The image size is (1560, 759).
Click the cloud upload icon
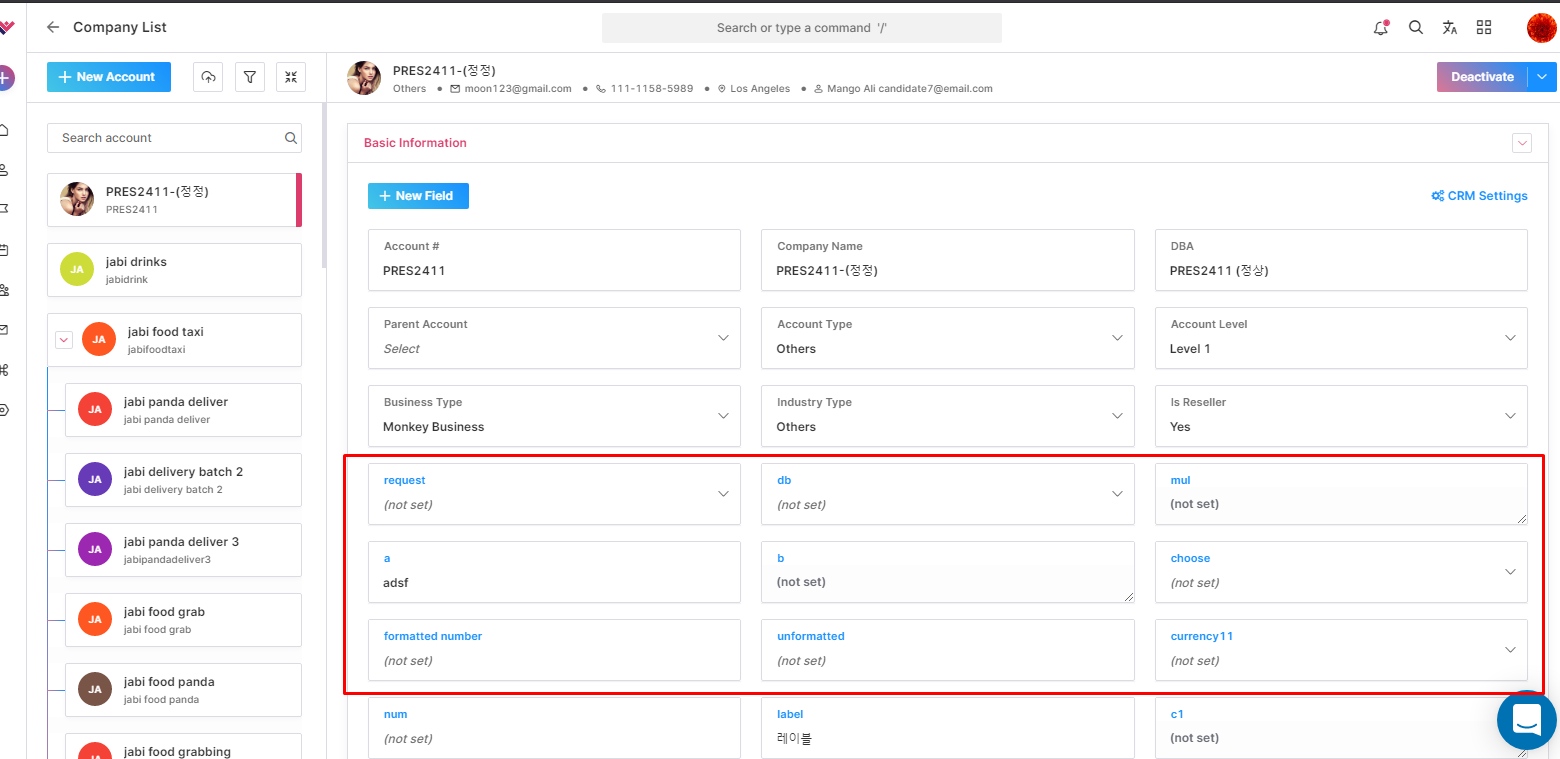click(207, 77)
